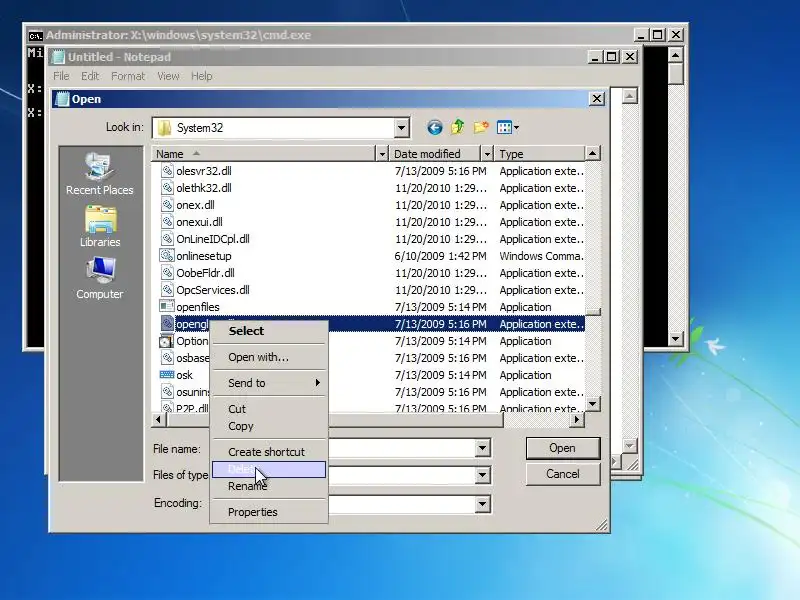Click the file list scroll down arrow
Viewport: 800px width, 600px height.
pyautogui.click(x=592, y=404)
